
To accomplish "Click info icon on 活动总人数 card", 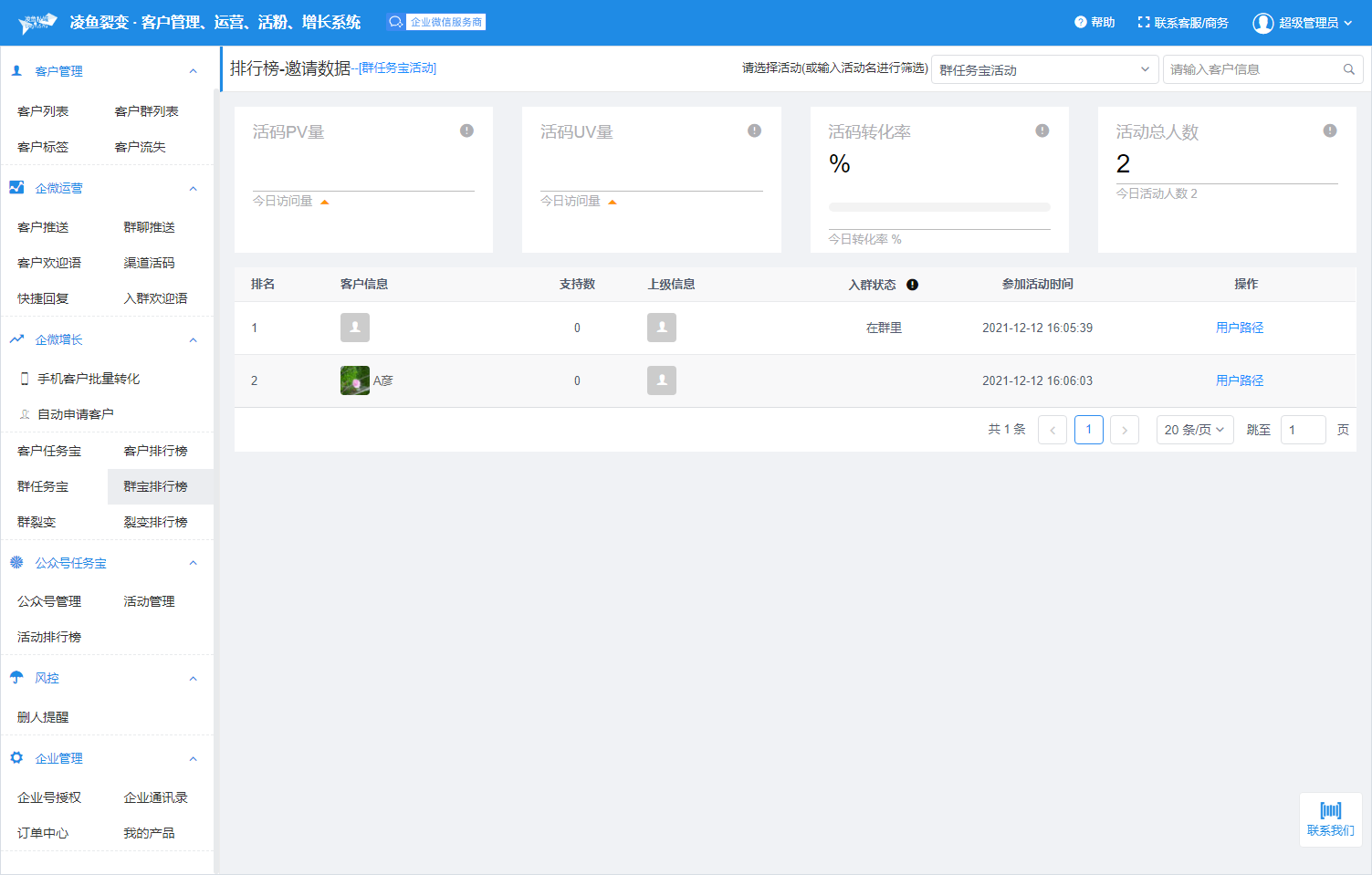I will [1330, 130].
